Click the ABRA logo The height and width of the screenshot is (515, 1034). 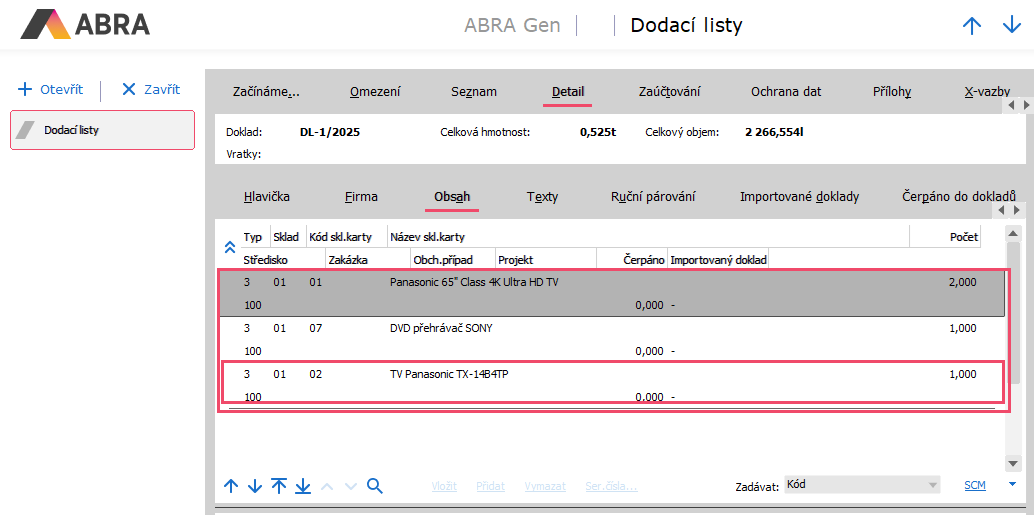click(85, 25)
